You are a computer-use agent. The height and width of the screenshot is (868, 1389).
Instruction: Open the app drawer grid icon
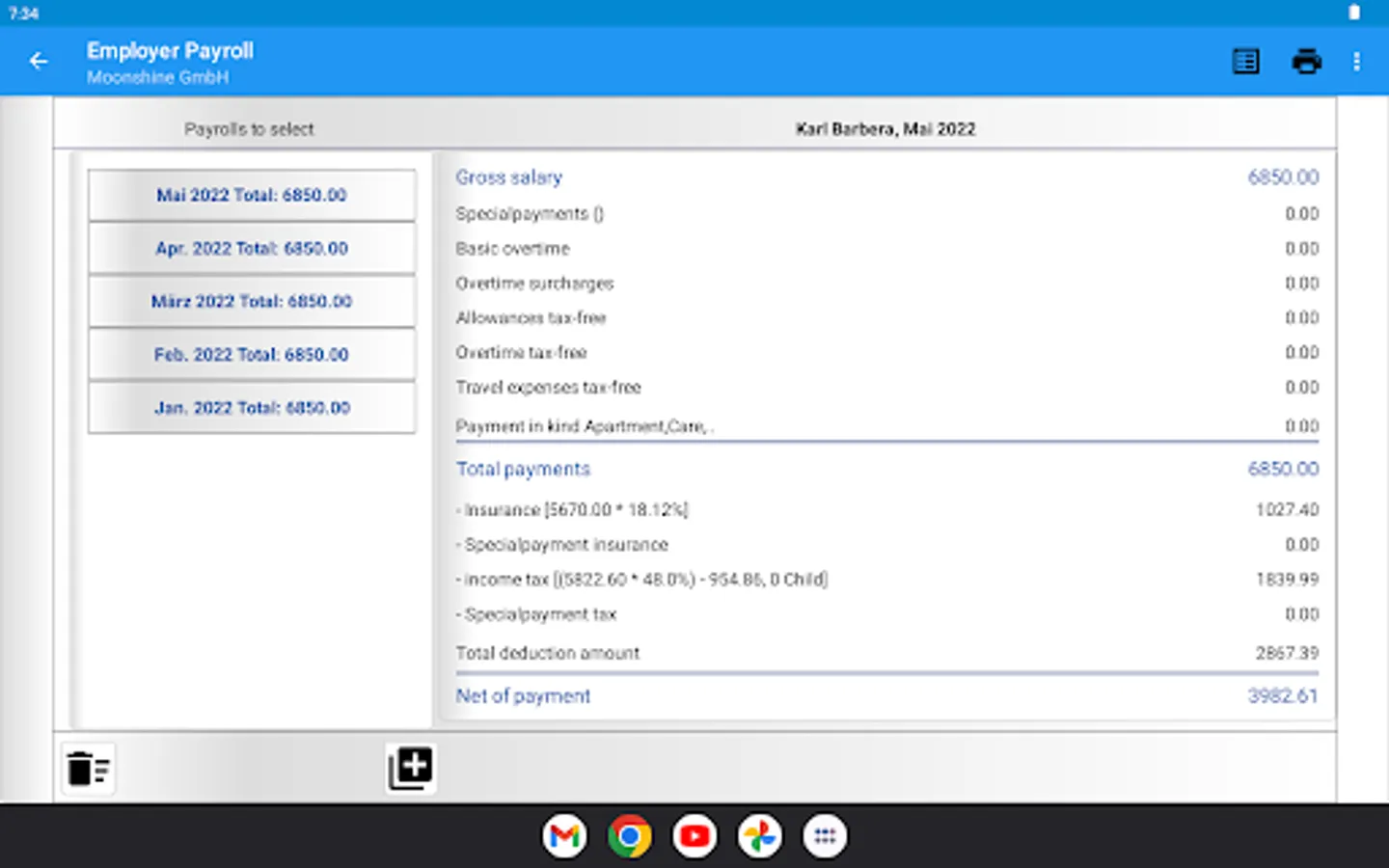[825, 836]
